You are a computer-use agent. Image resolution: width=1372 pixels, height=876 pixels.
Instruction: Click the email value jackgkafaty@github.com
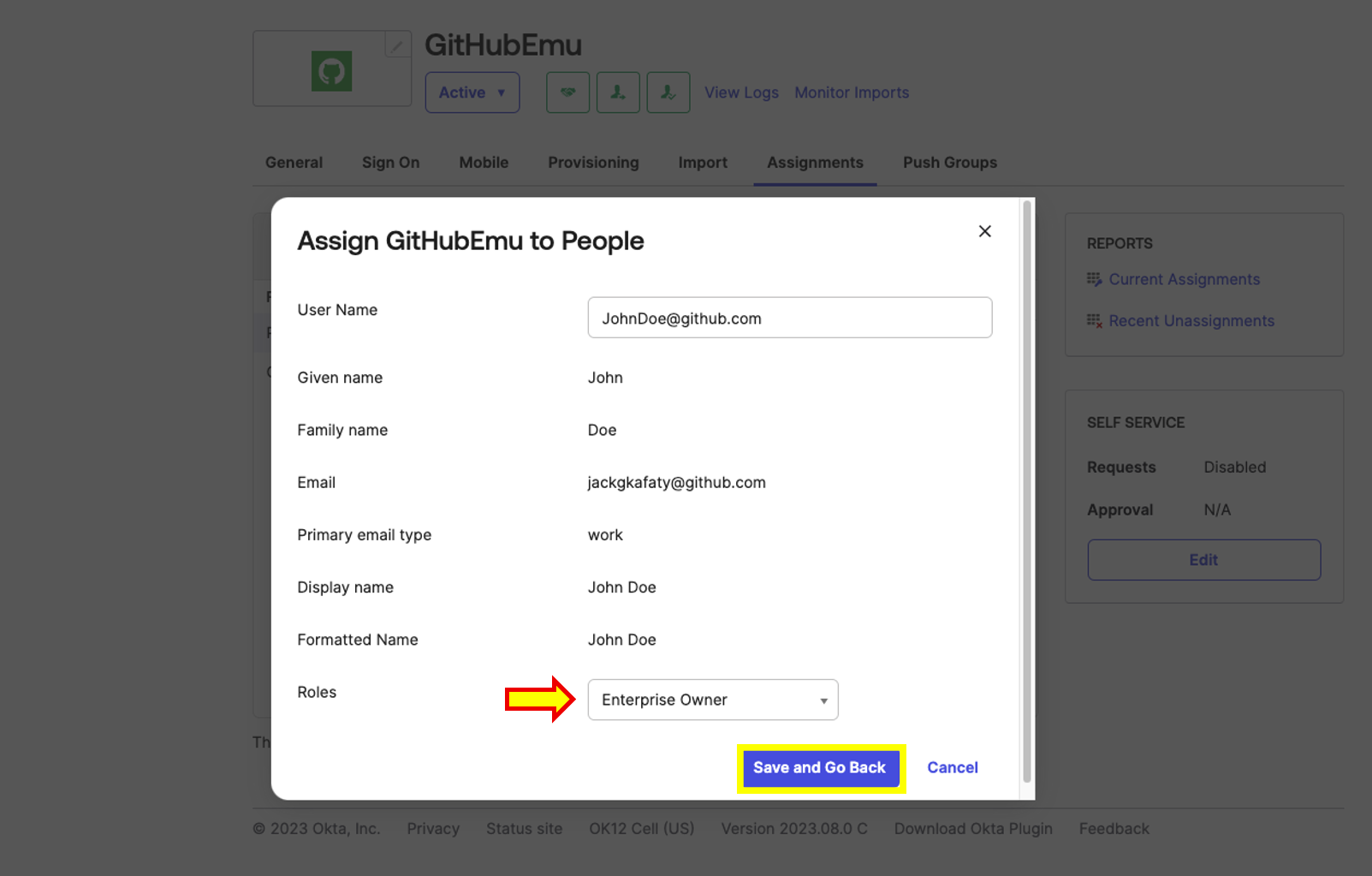point(676,483)
